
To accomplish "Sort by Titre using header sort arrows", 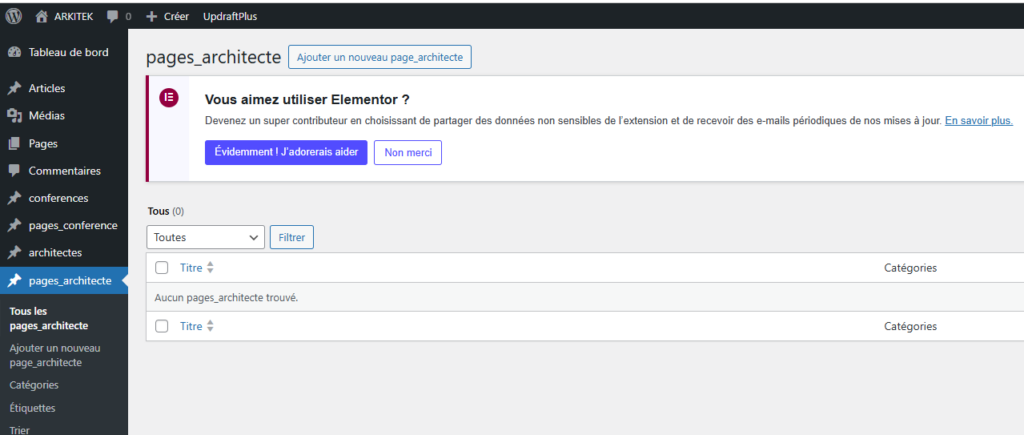I will (x=210, y=268).
